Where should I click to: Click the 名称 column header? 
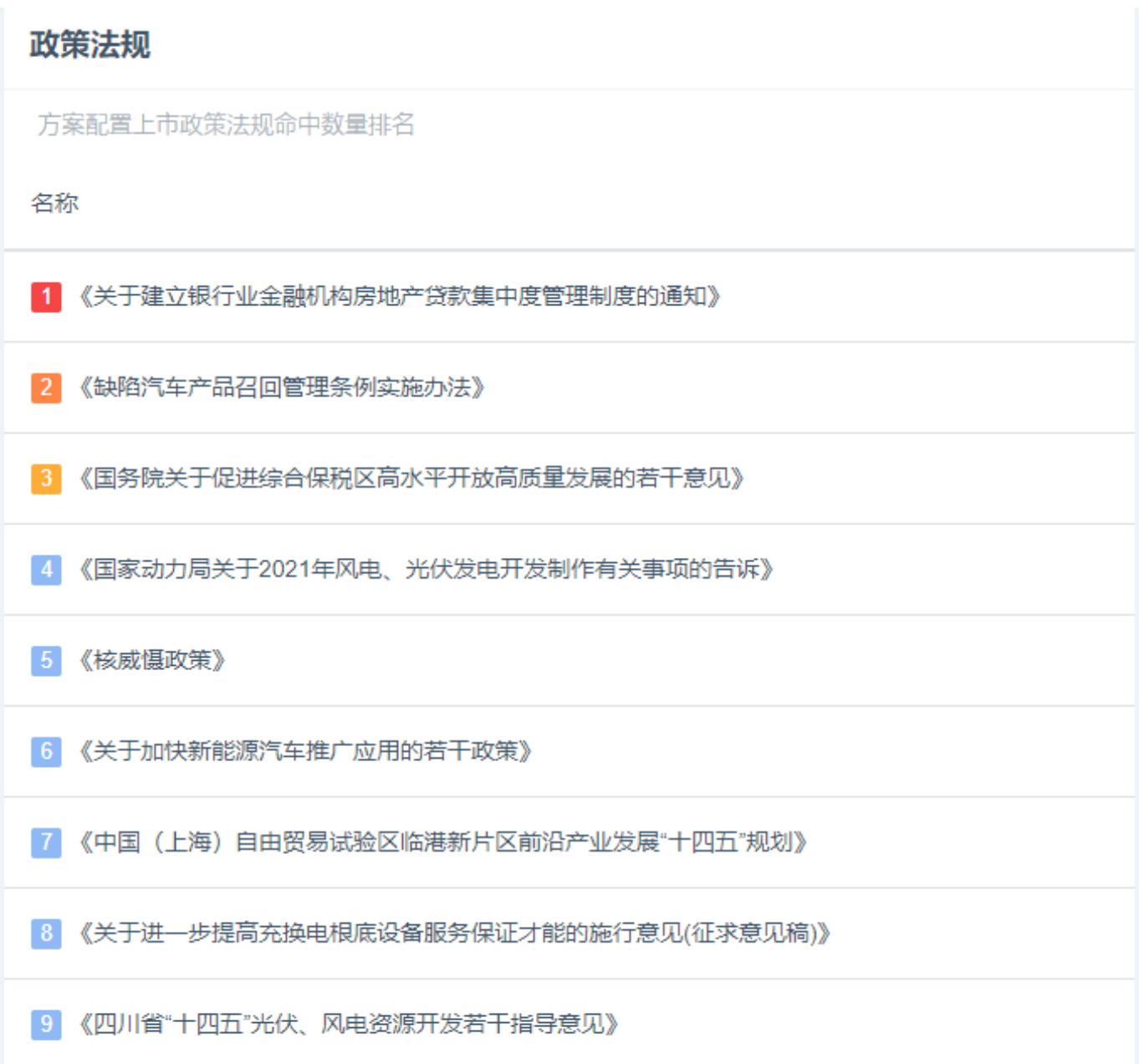(x=54, y=203)
